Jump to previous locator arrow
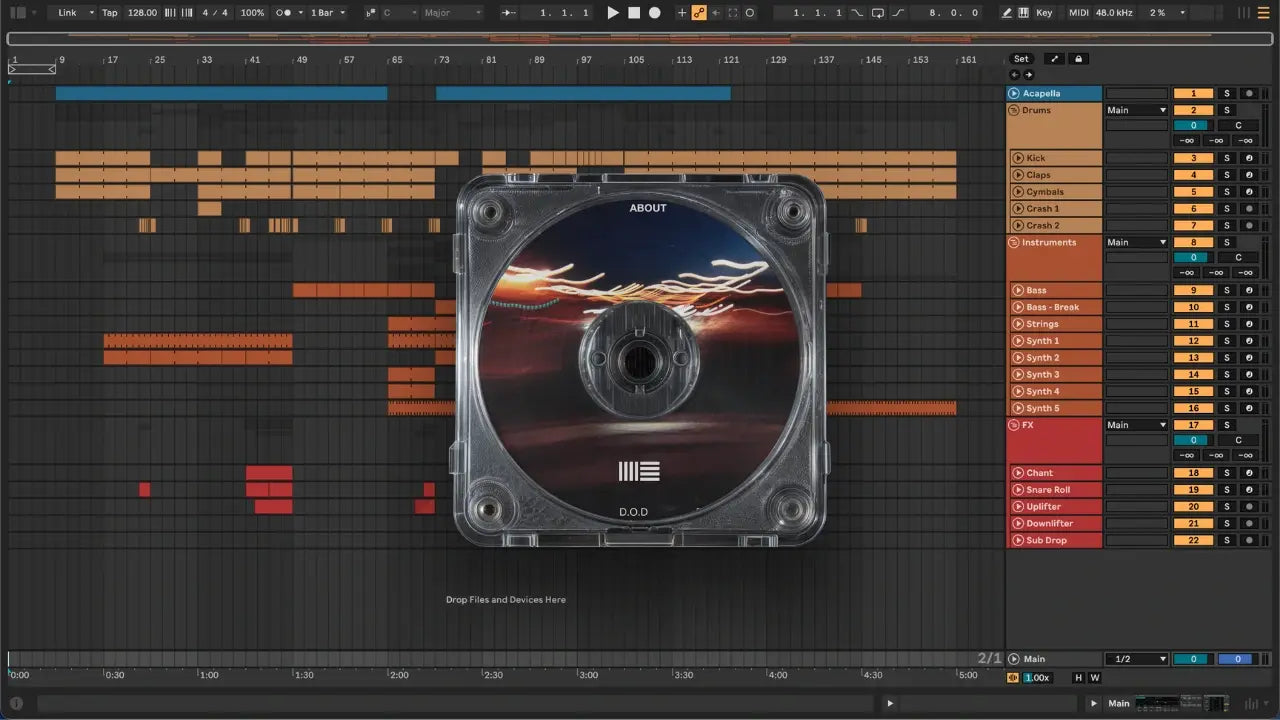Image resolution: width=1280 pixels, height=720 pixels. click(x=1014, y=75)
